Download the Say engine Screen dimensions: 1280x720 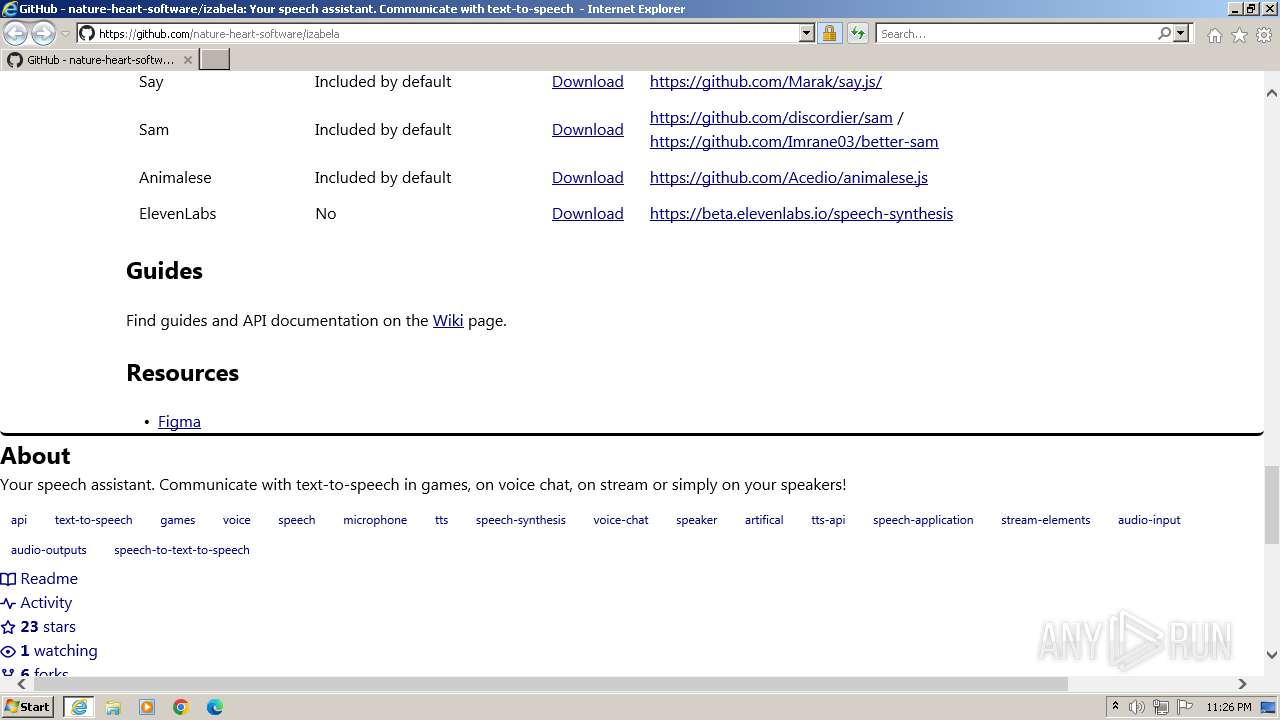tap(587, 82)
